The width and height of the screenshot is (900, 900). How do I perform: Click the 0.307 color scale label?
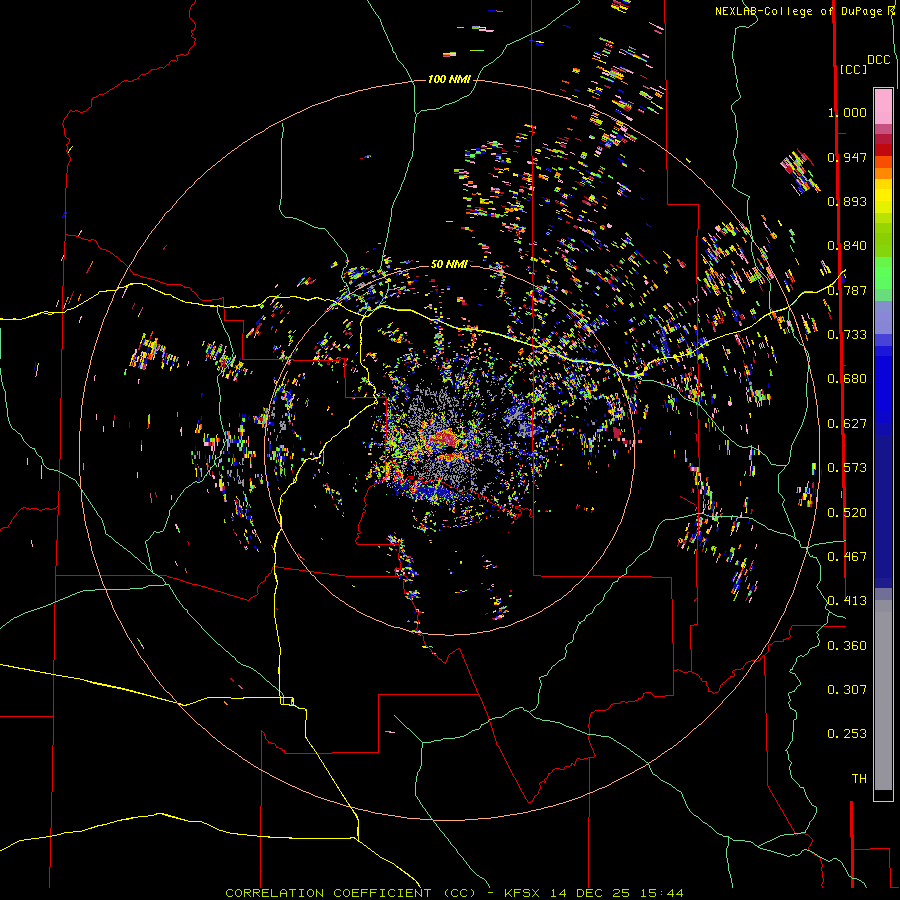point(847,690)
